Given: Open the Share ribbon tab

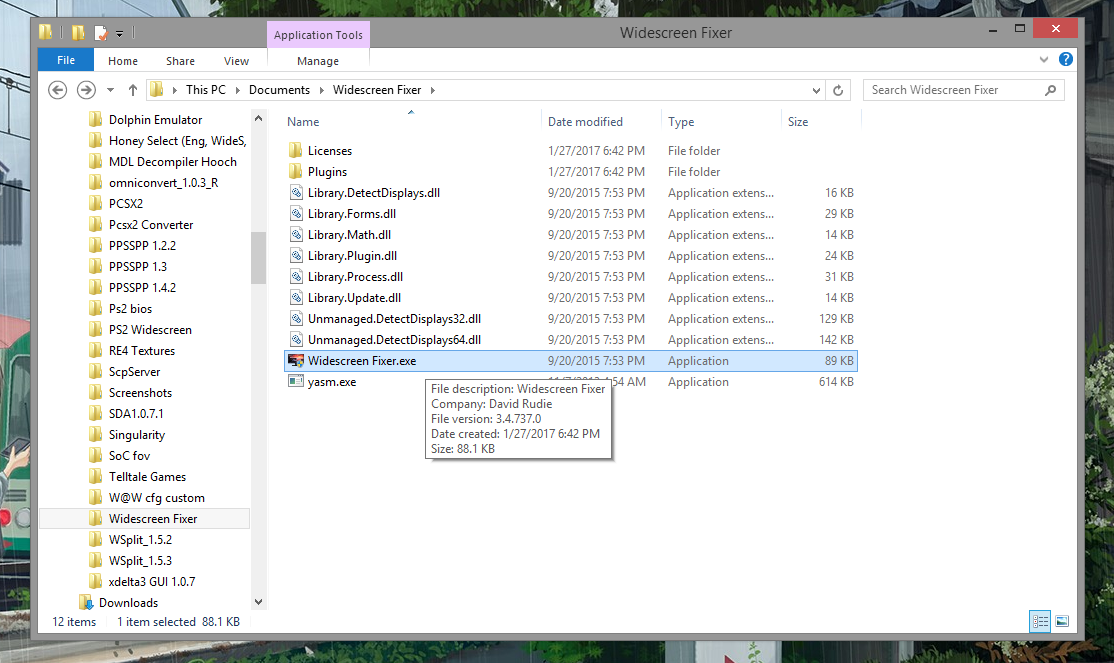Looking at the screenshot, I should (x=180, y=61).
